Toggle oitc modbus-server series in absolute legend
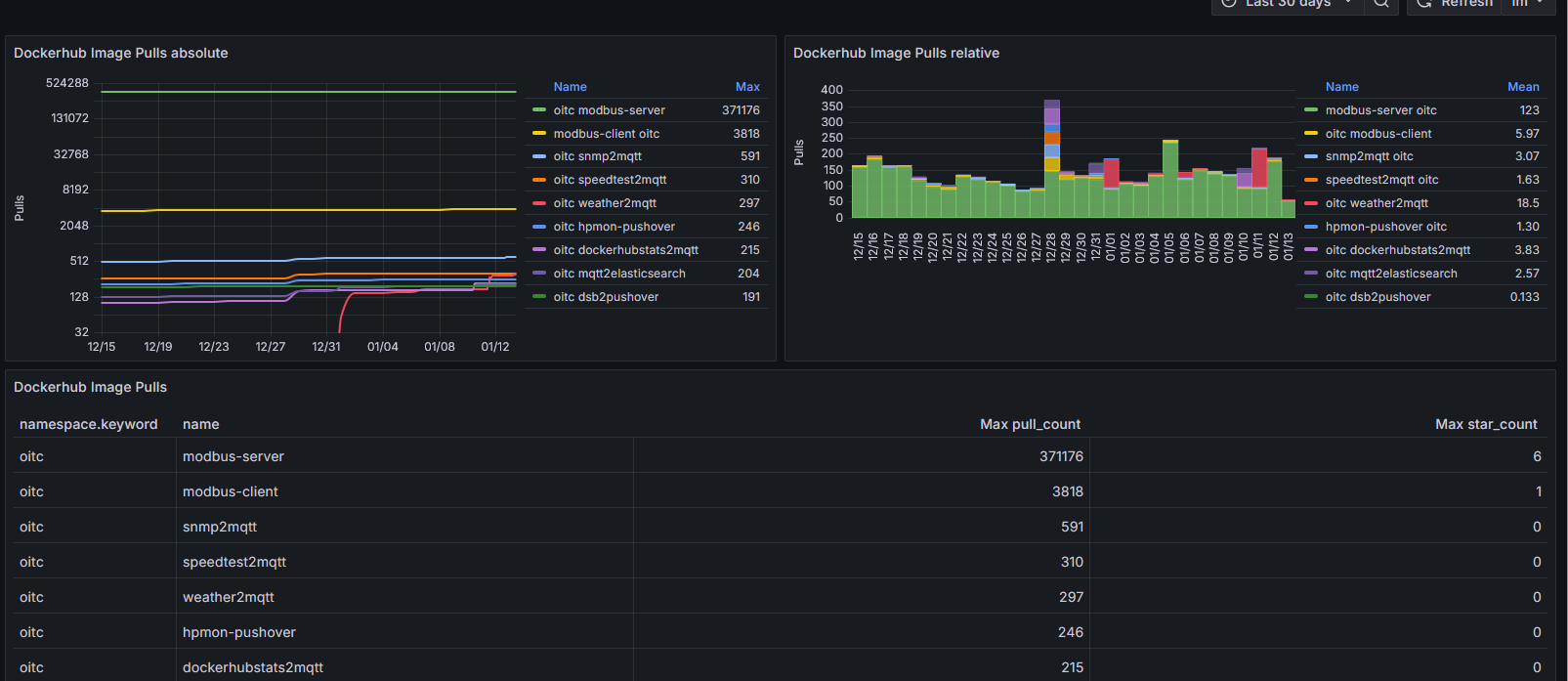 coord(609,110)
